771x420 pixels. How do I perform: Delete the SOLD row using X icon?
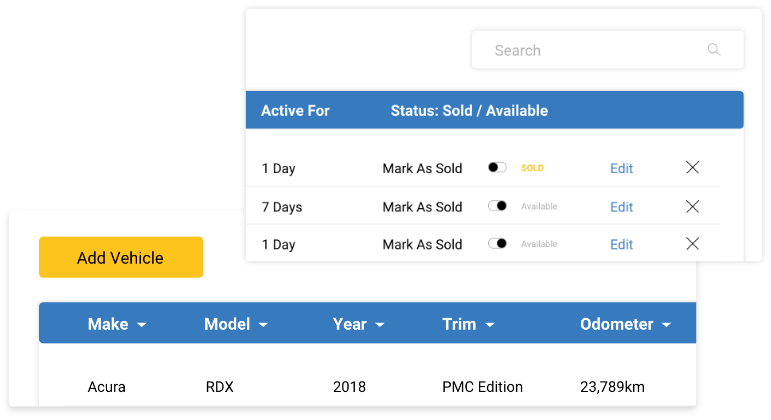click(x=692, y=168)
